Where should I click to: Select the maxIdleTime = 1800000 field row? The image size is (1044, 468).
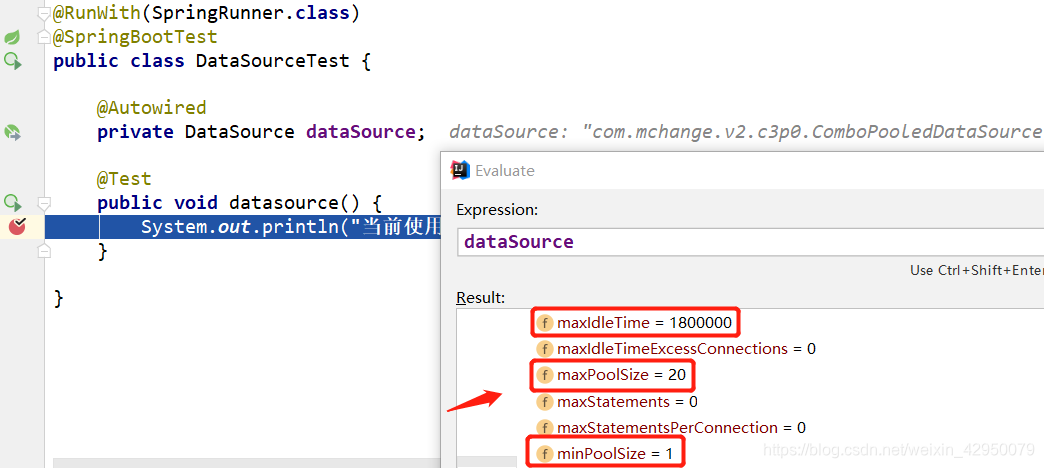(635, 324)
